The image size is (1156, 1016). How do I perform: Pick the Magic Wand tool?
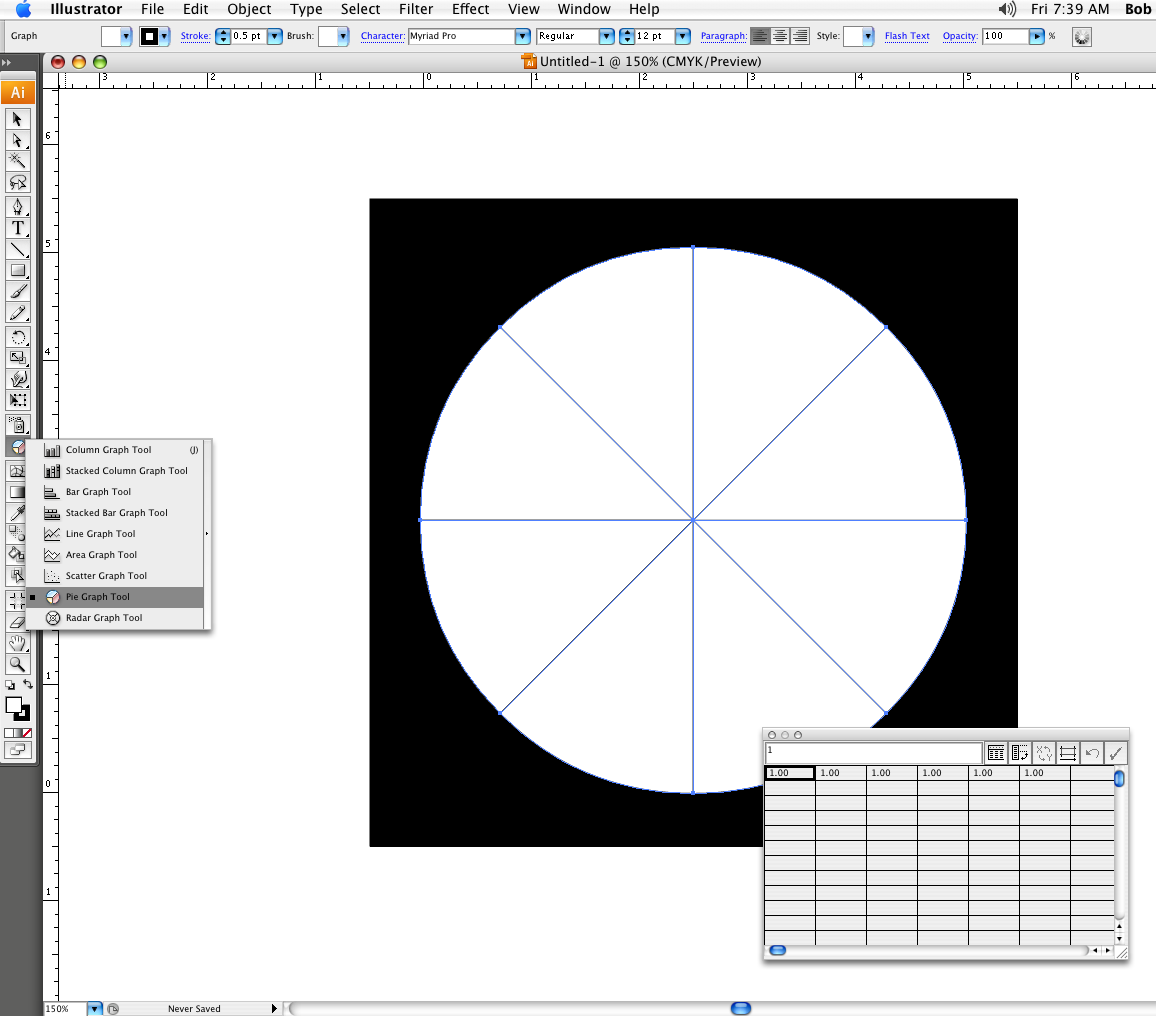coord(18,160)
